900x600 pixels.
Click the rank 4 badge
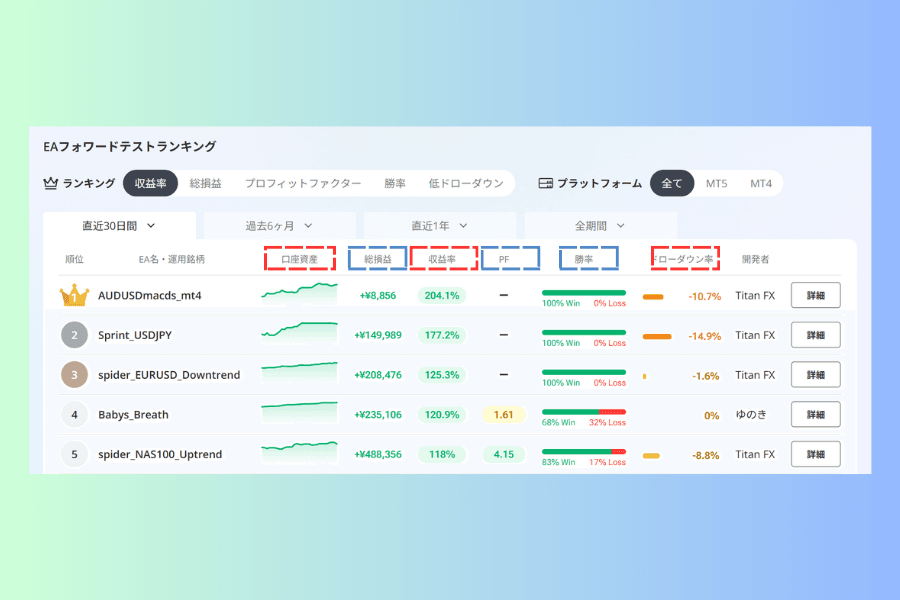click(x=75, y=414)
